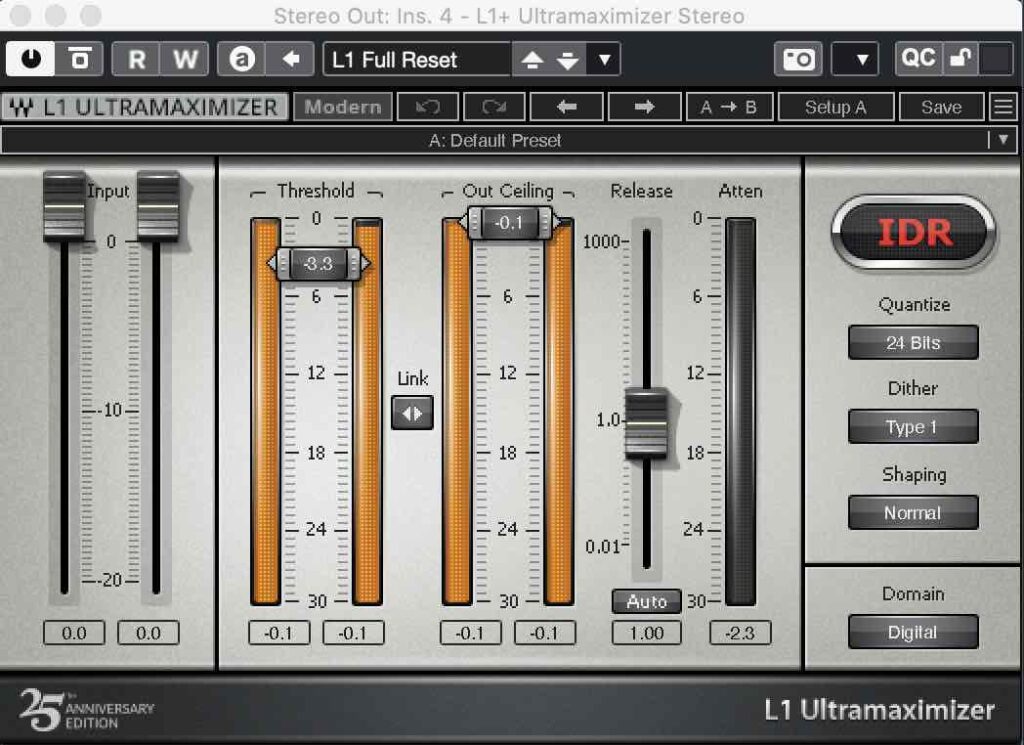Open the Waves hamburger menu icon
Screen dimensions: 1024x745
click(x=1002, y=107)
